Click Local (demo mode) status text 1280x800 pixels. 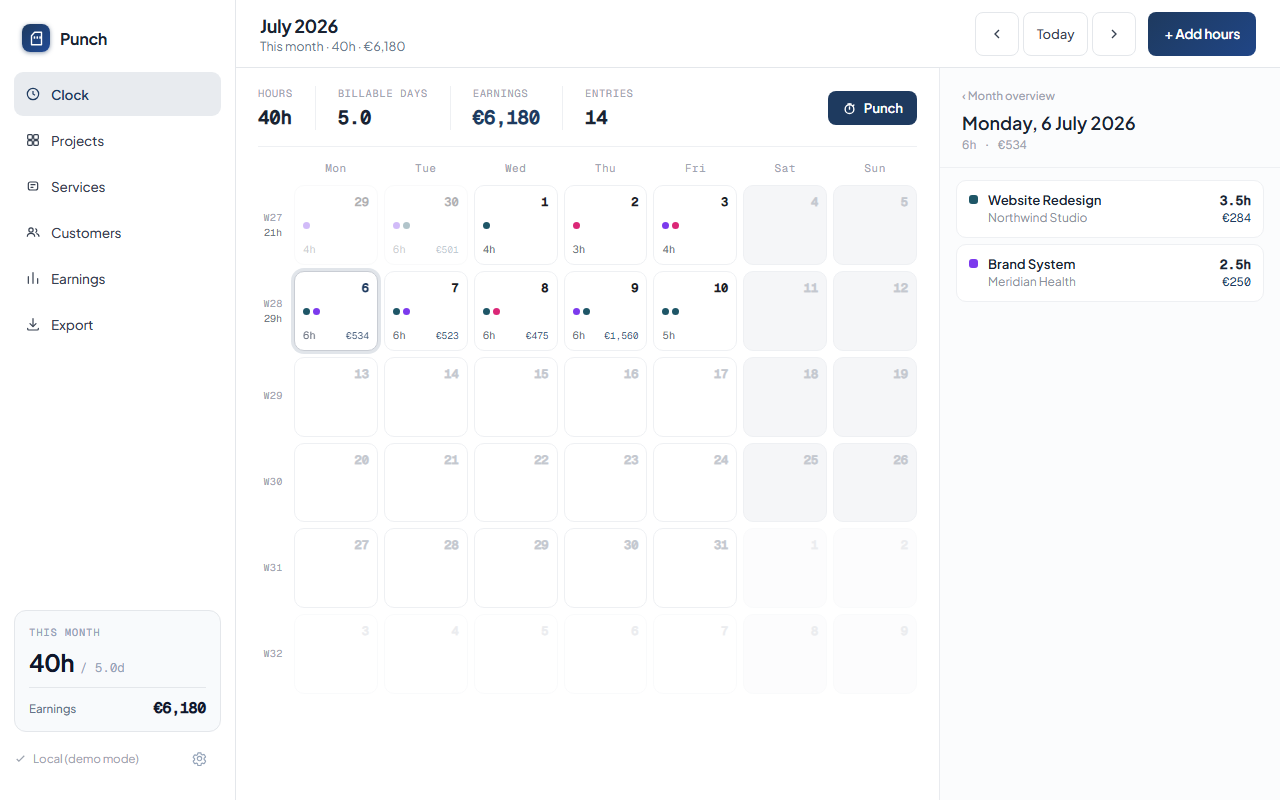86,759
